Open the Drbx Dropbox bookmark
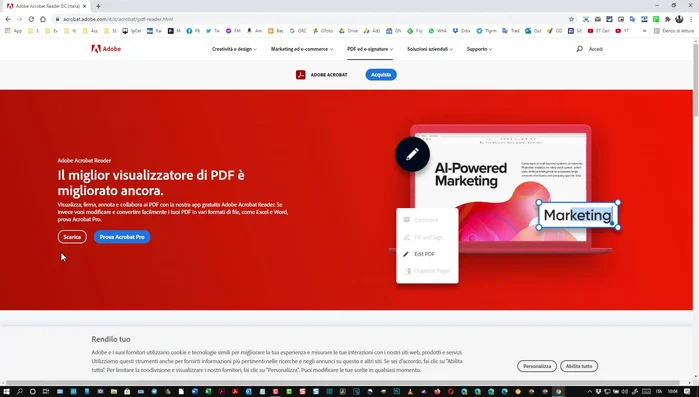699x397 pixels. point(461,31)
